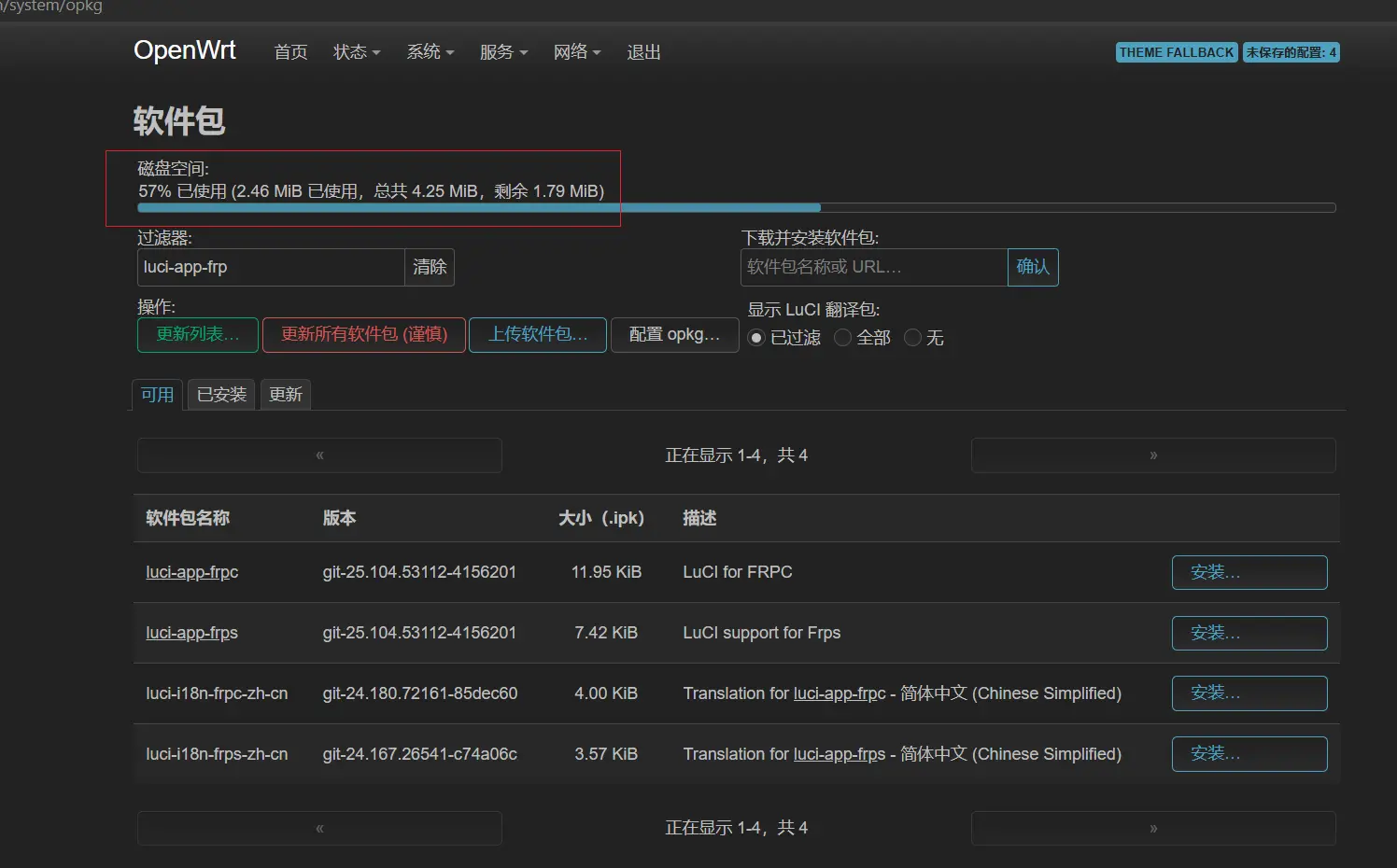Viewport: 1397px width, 868px height.
Task: Click the 配置 opkg button
Action: click(674, 335)
